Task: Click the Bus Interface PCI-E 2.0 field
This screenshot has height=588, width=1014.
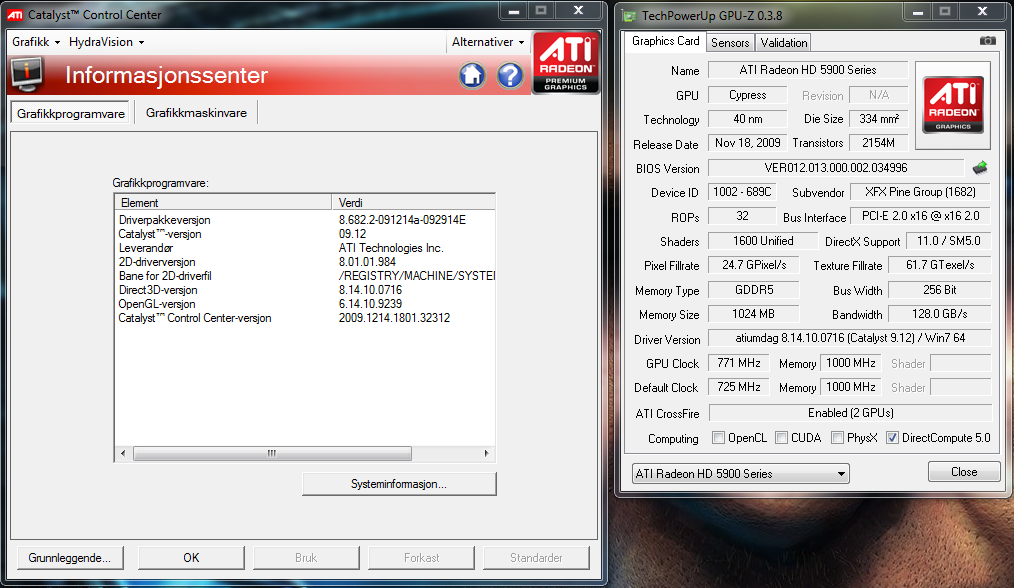Action: click(920, 216)
